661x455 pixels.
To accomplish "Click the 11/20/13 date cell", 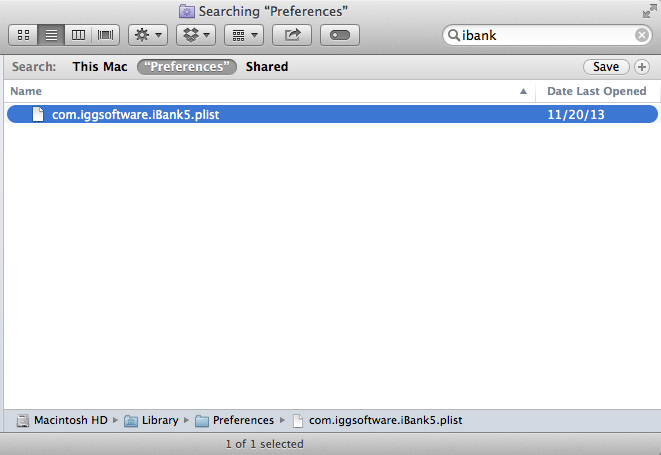I will coord(576,115).
